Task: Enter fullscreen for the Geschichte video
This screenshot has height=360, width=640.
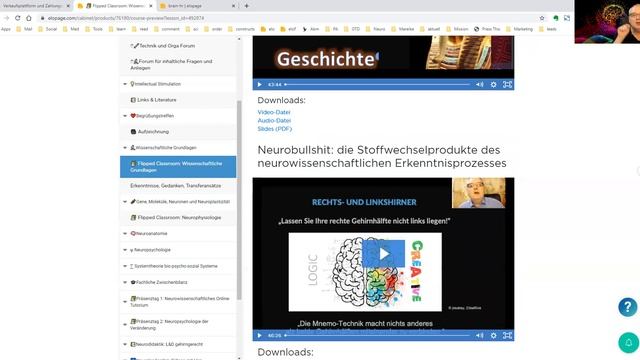Action: [x=507, y=84]
